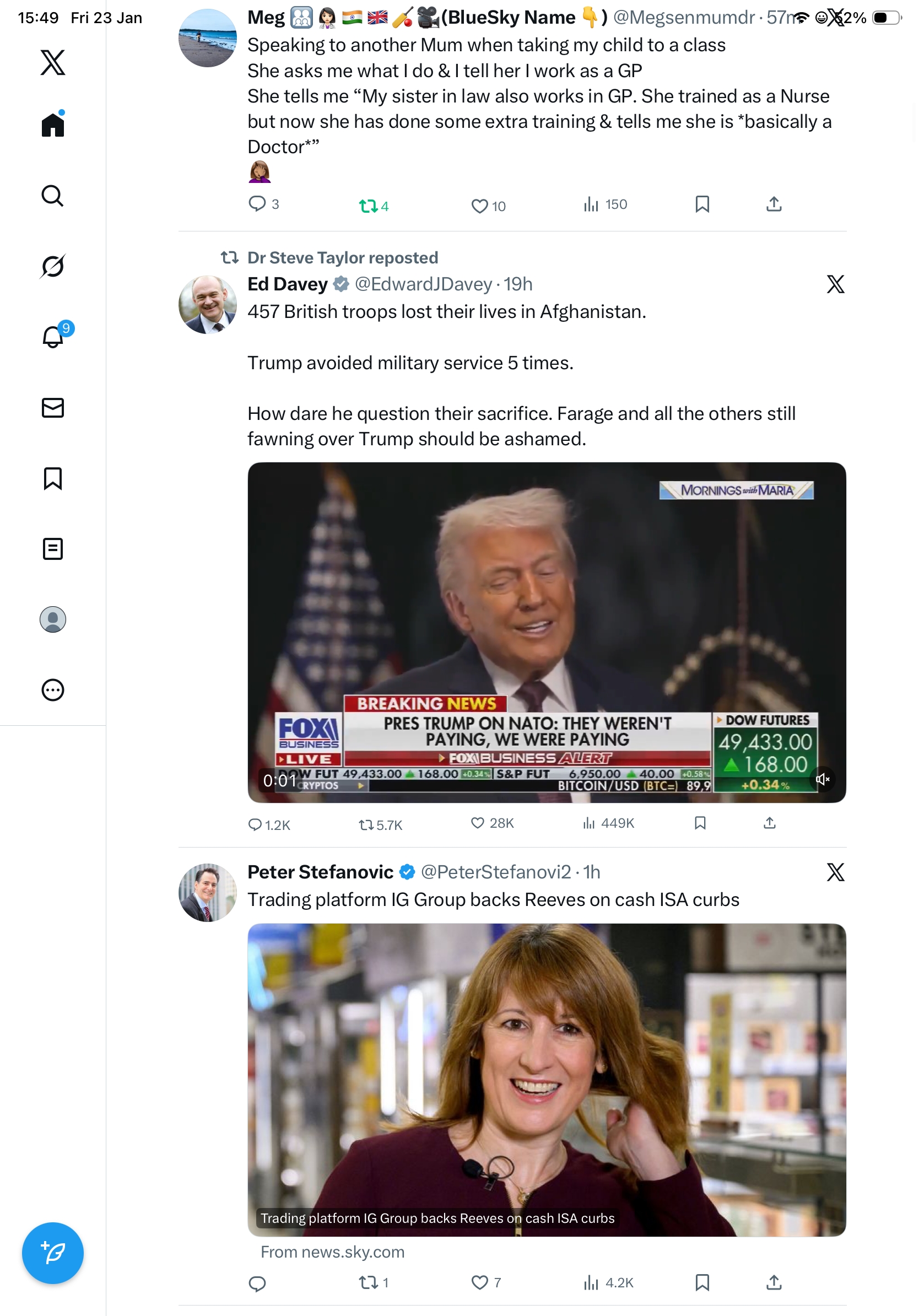Open the More options circle menu
The image size is (919, 1316).
(53, 690)
